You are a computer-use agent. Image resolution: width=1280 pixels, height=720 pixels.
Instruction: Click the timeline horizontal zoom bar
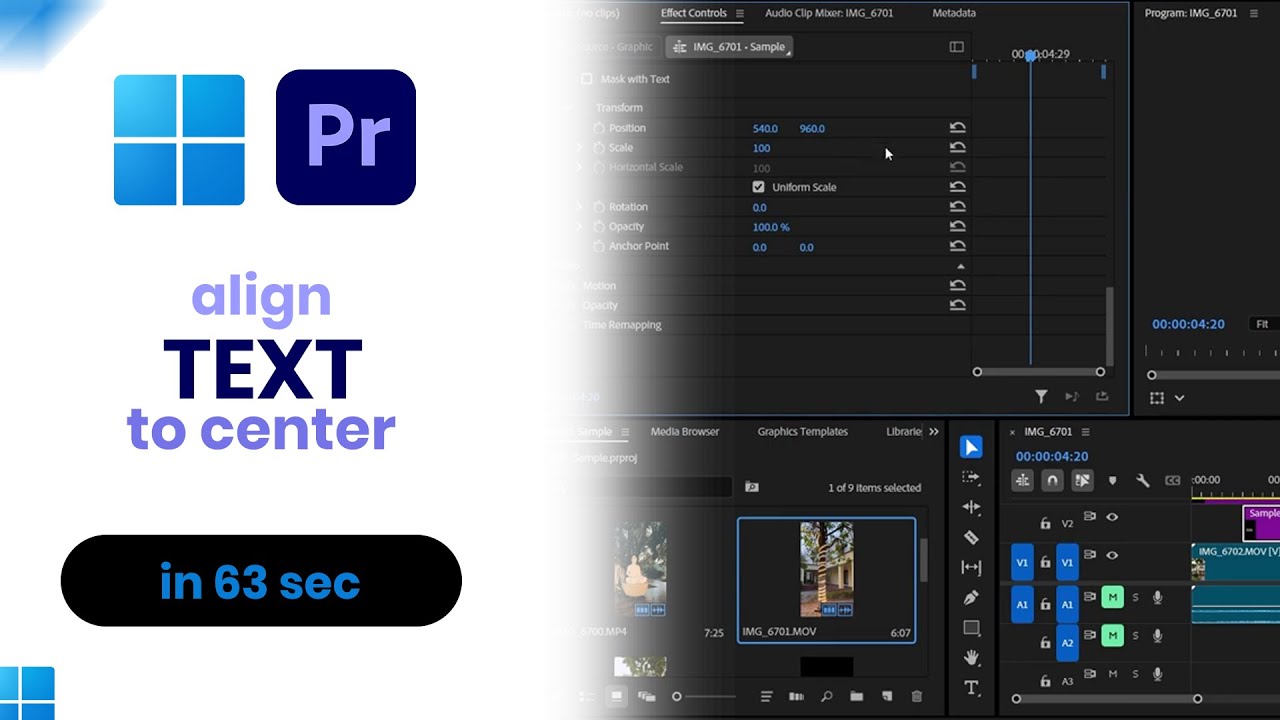1107,699
